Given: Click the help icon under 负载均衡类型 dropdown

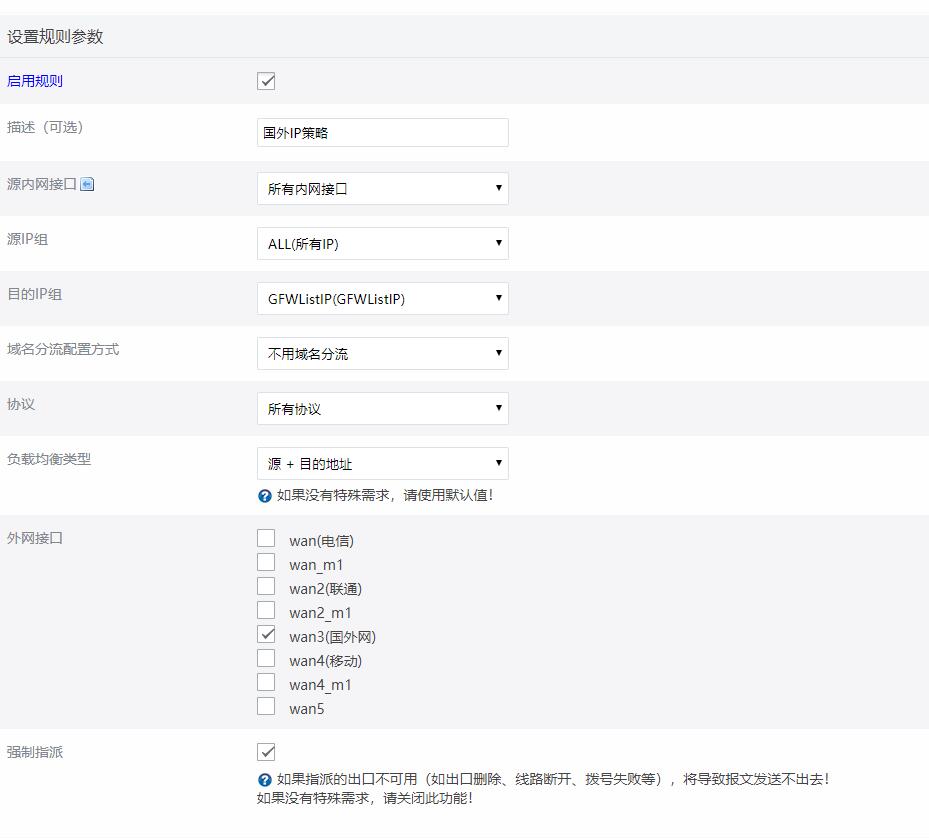Looking at the screenshot, I should (265, 496).
